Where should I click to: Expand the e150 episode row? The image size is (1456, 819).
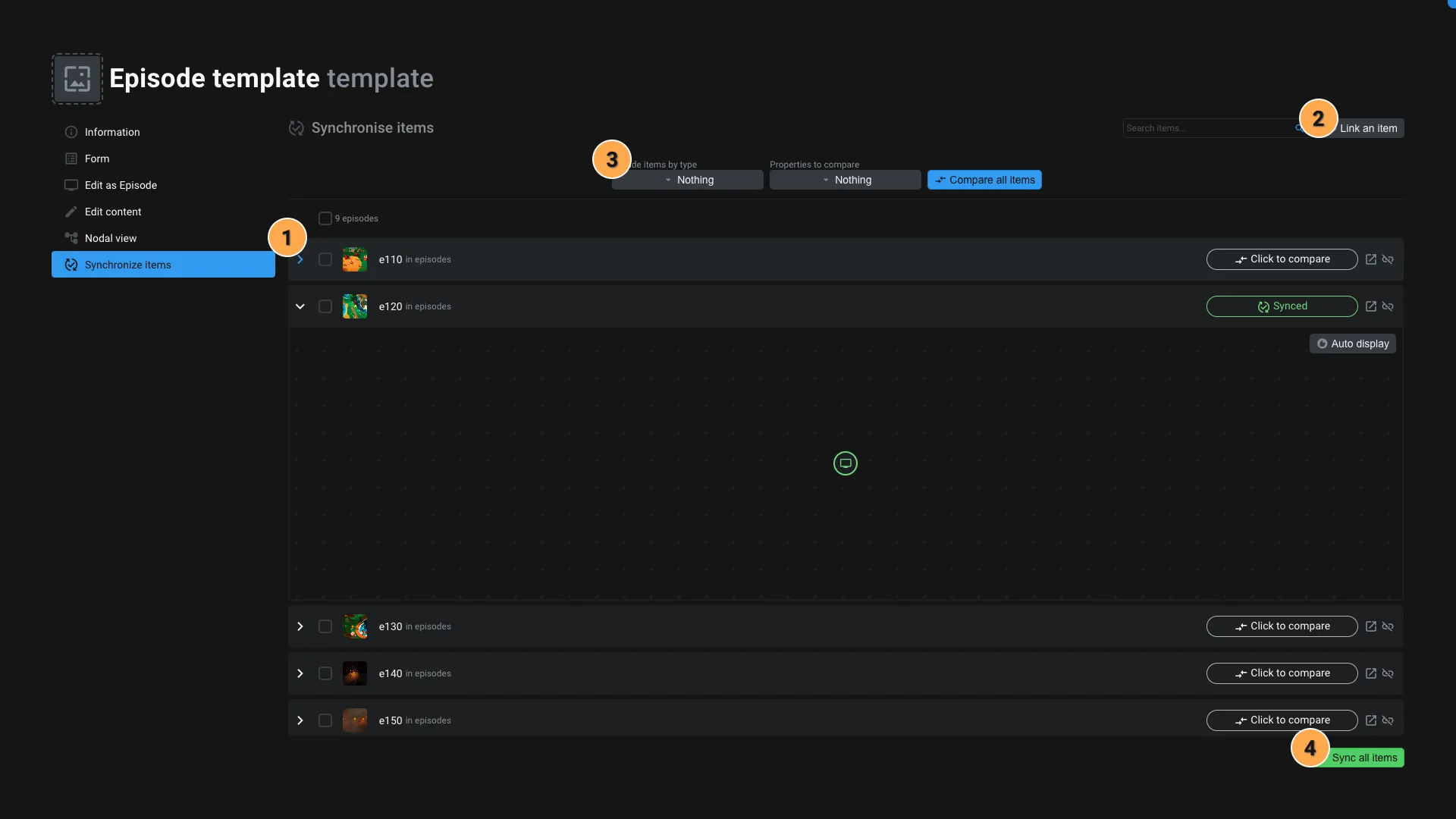click(300, 720)
